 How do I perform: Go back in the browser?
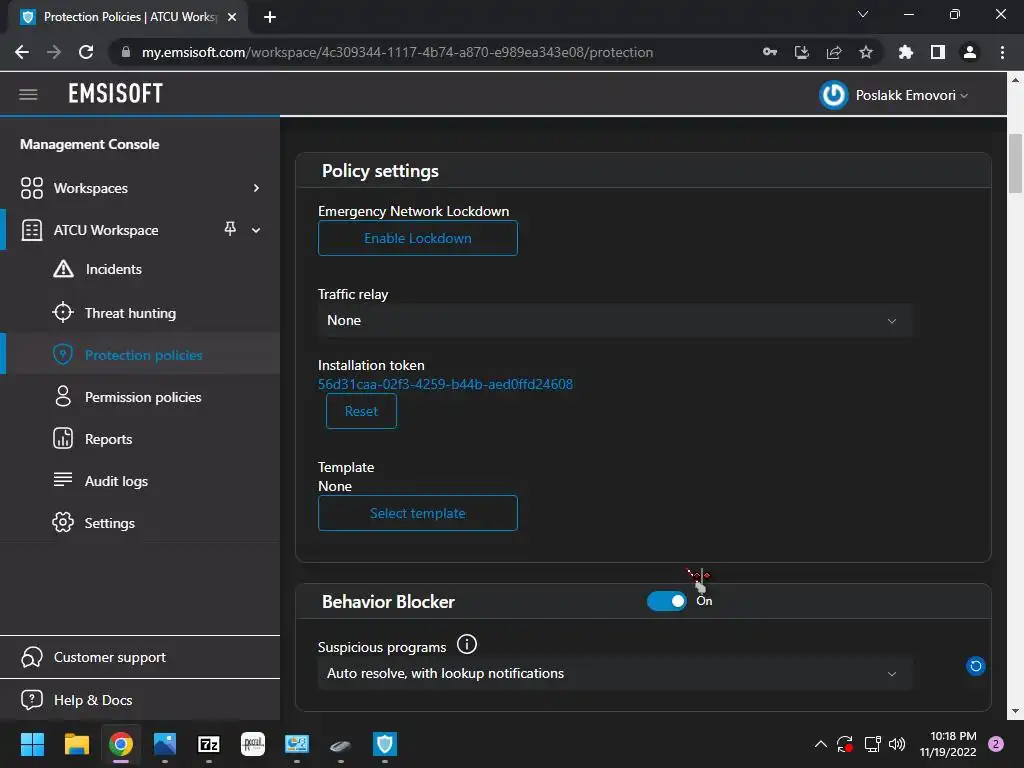22,52
